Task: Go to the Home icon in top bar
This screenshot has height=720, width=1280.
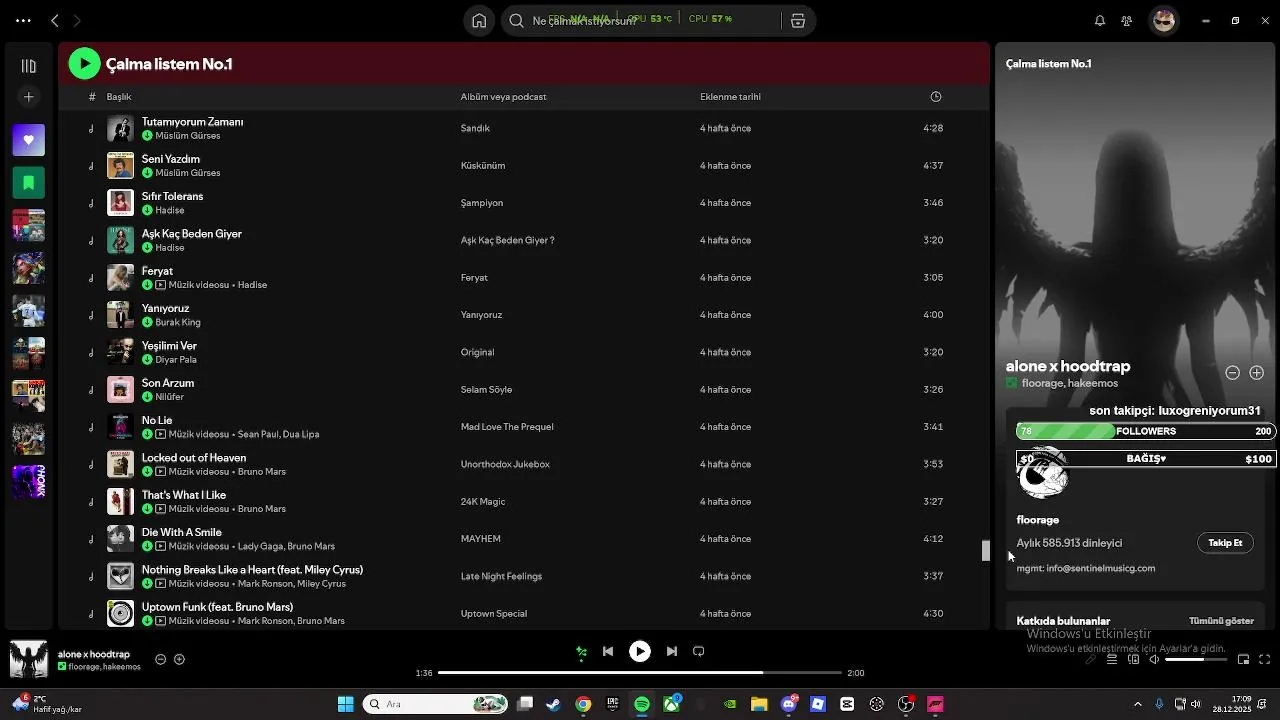Action: (x=479, y=20)
